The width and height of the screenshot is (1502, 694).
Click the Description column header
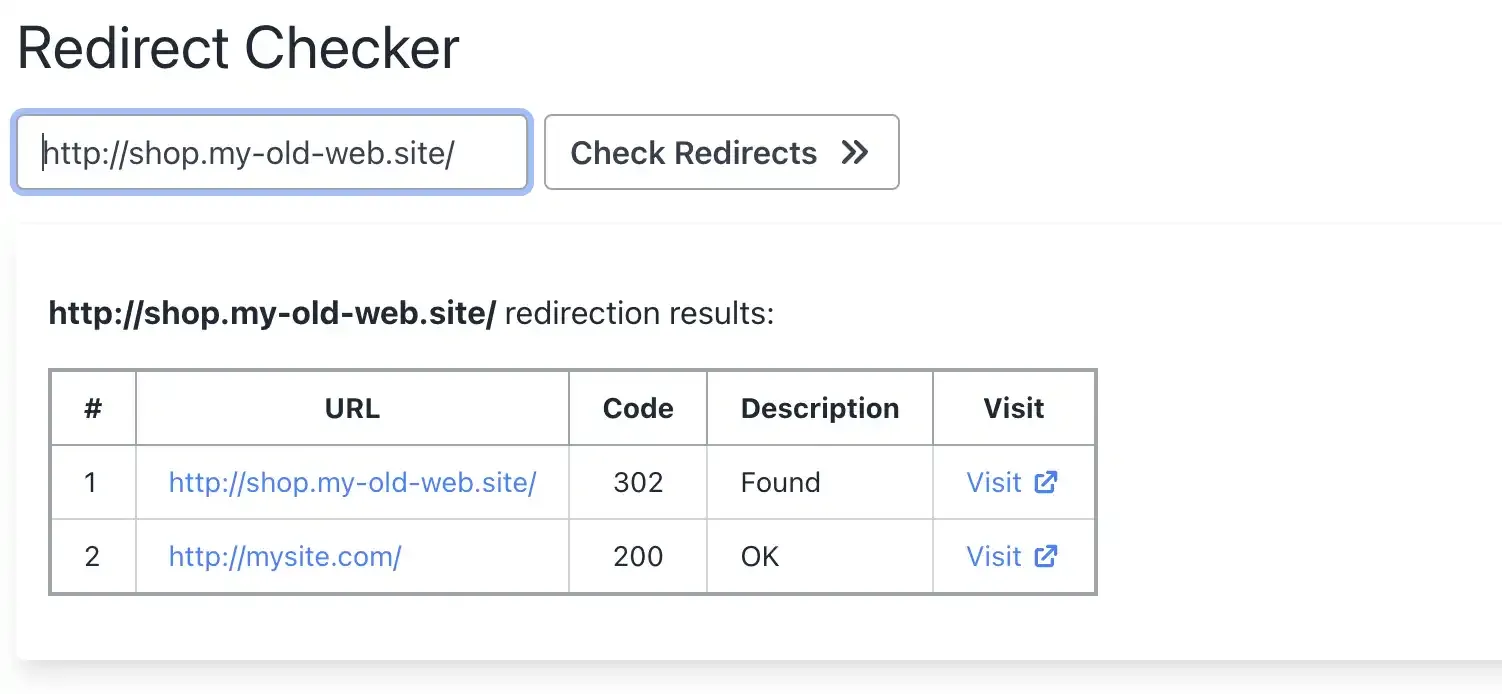pyautogui.click(x=819, y=408)
